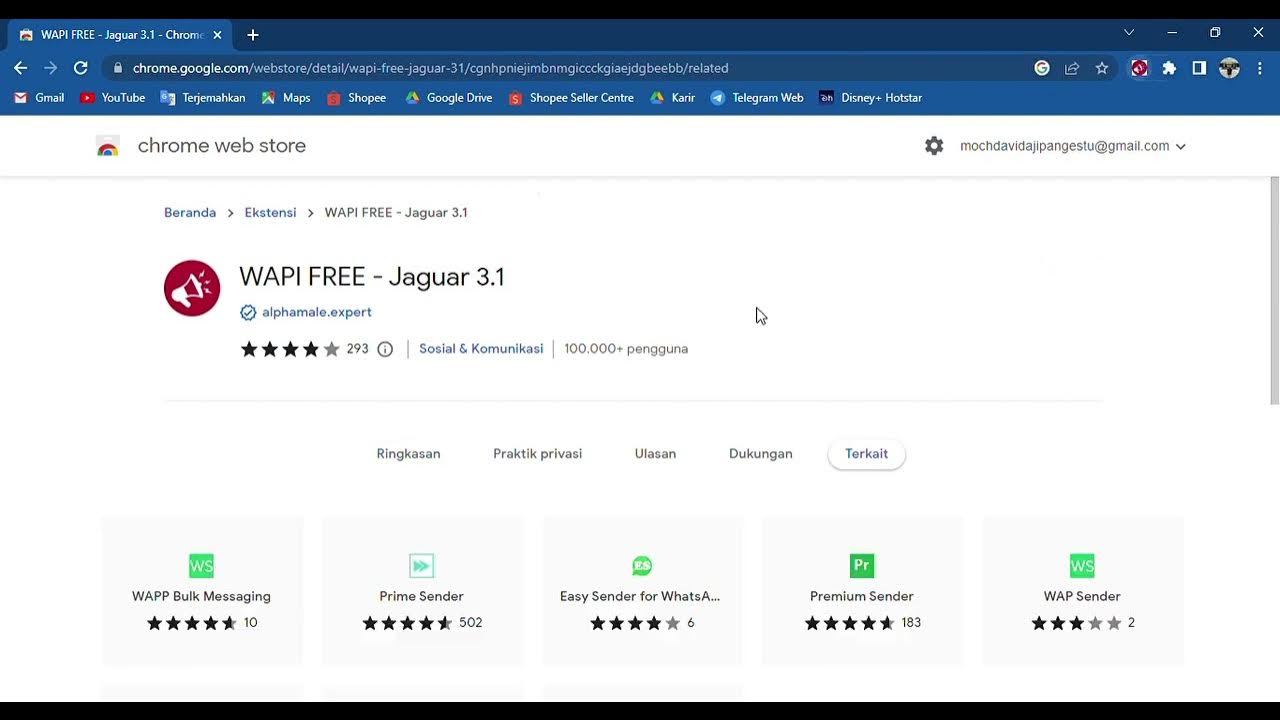This screenshot has width=1280, height=720.
Task: Open the Sosial & Komunikasi category
Action: pyautogui.click(x=481, y=349)
